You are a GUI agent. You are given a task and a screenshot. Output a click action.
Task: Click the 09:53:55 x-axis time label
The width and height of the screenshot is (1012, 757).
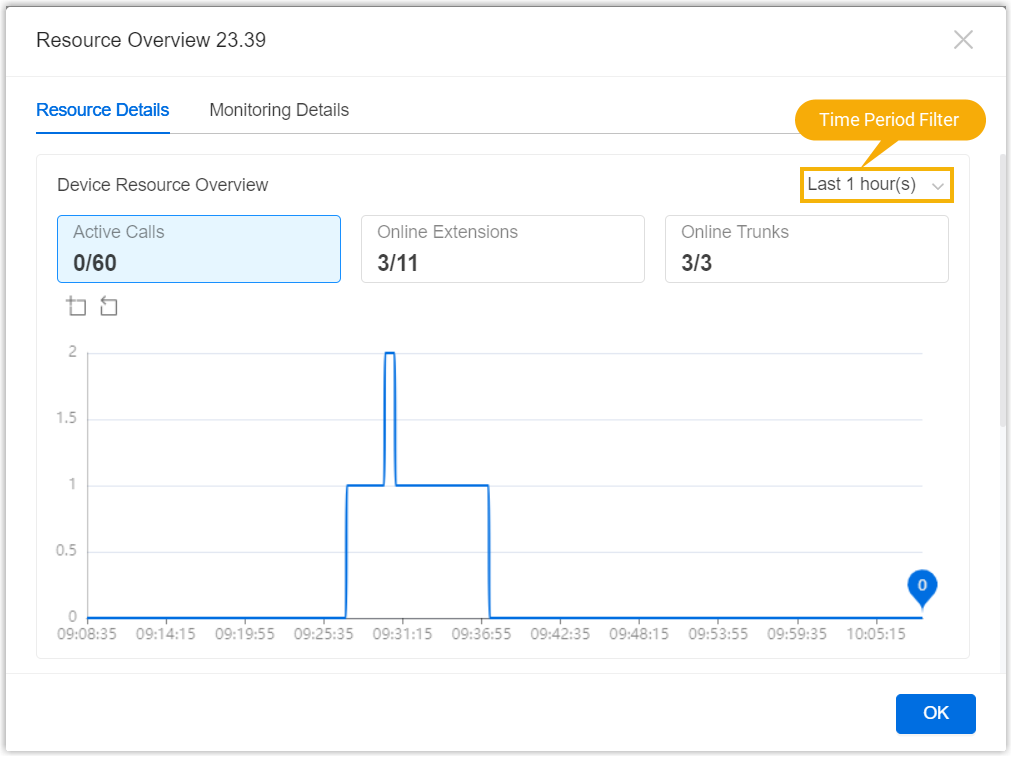pyautogui.click(x=716, y=634)
